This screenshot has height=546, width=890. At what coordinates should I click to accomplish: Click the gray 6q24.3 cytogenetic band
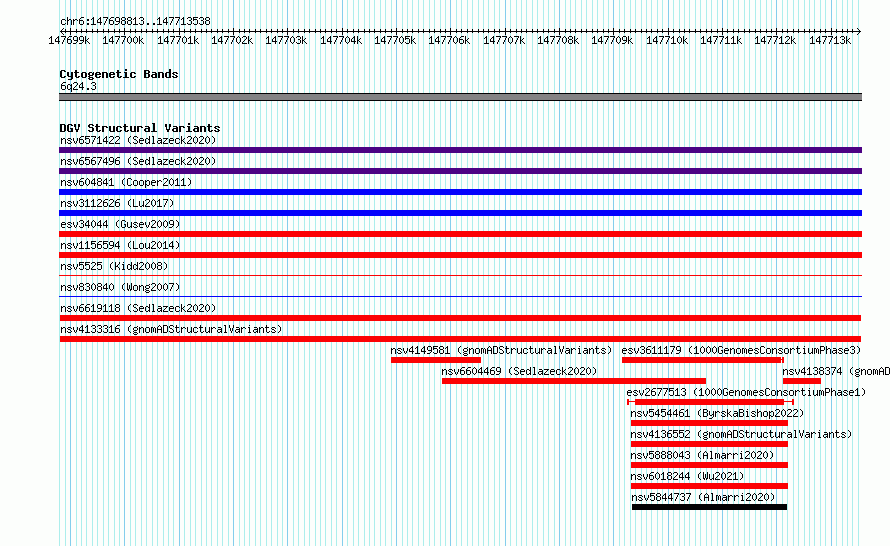point(460,97)
